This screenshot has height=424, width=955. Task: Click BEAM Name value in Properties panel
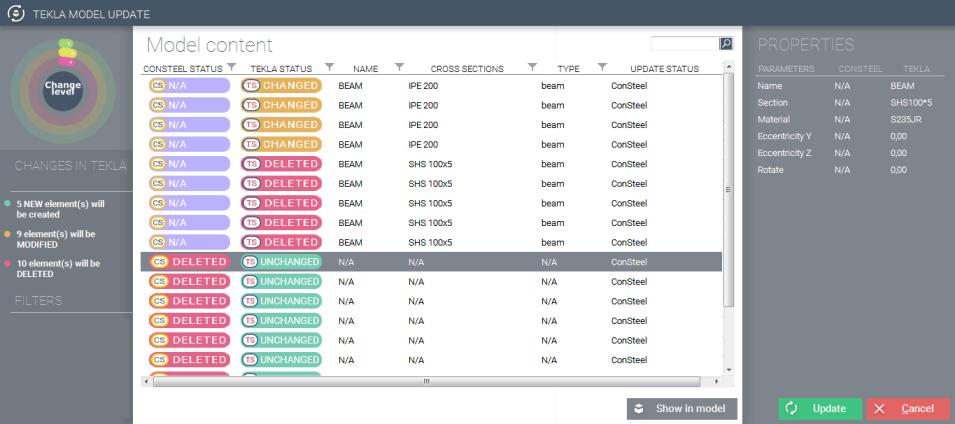click(902, 86)
